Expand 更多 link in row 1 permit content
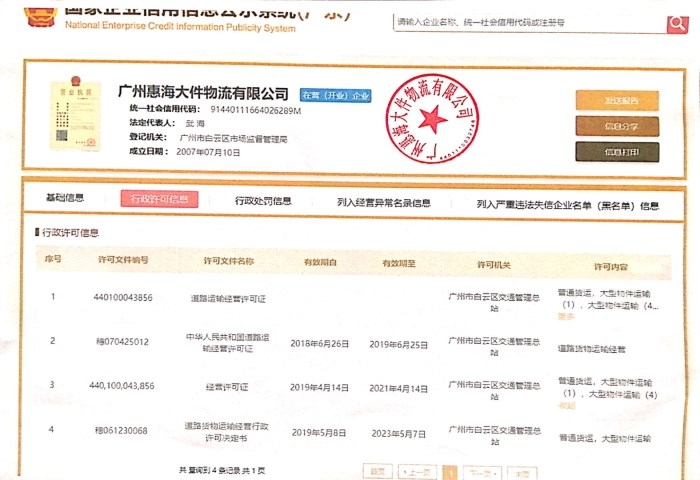Screen dimensions: 700x480 566,316
